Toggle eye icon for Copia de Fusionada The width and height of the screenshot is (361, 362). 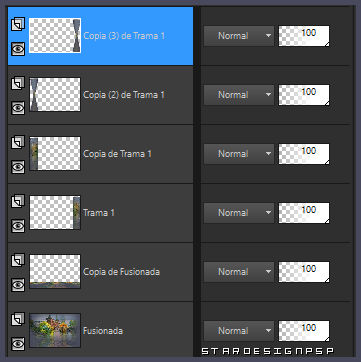click(x=18, y=285)
